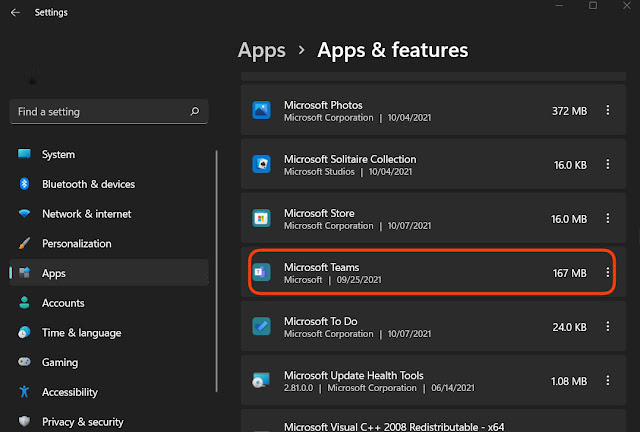Click the Accounts person icon
This screenshot has height=432, width=640.
point(24,303)
